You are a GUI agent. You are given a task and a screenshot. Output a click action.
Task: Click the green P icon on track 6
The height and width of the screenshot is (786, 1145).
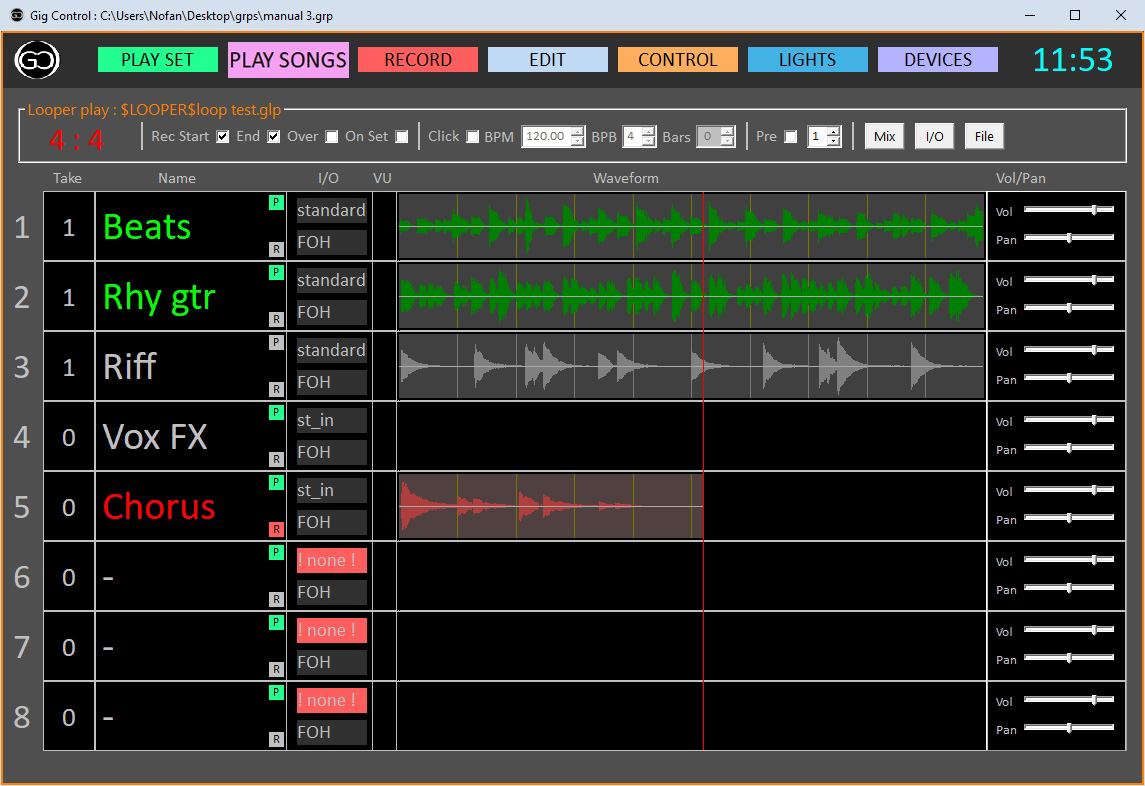click(x=276, y=552)
